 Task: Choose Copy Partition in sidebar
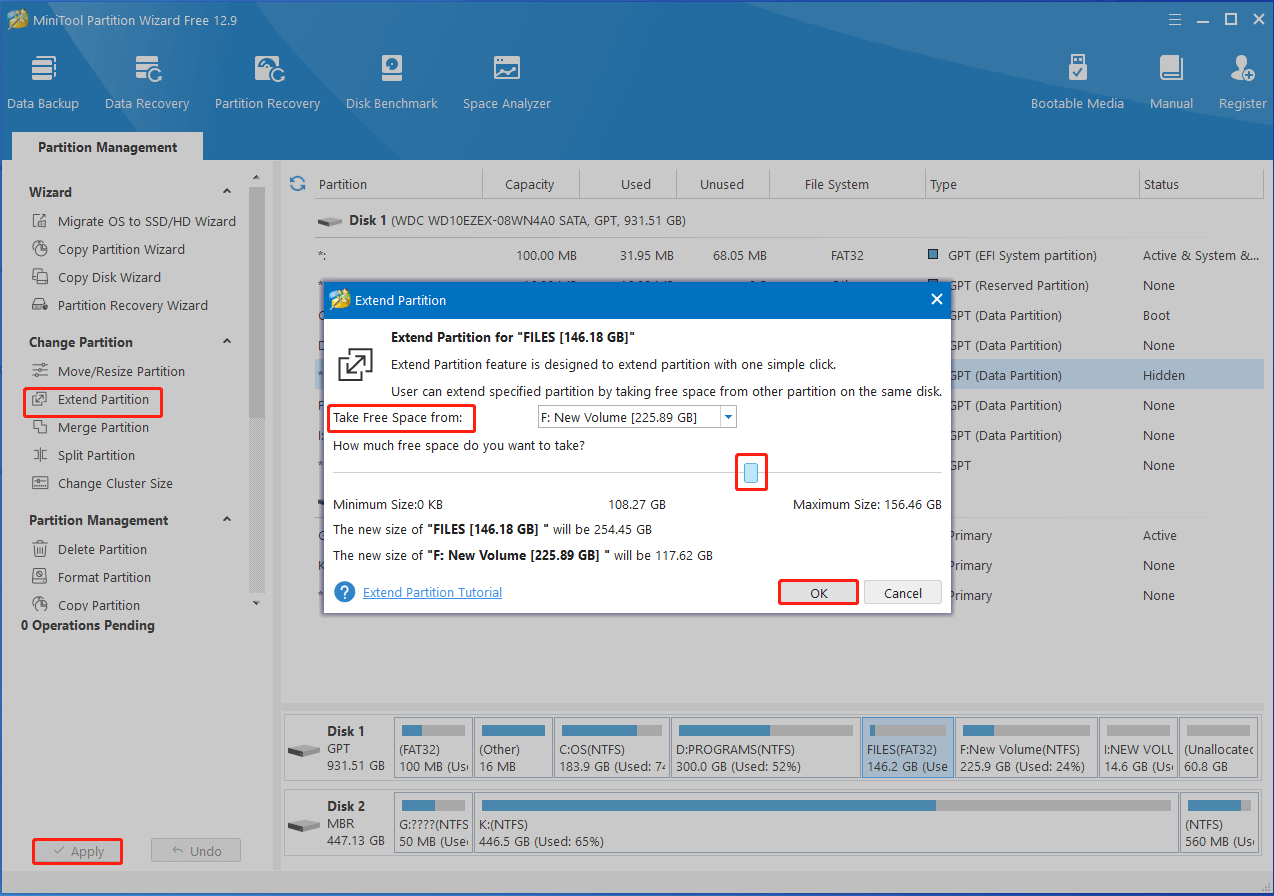click(x=86, y=605)
